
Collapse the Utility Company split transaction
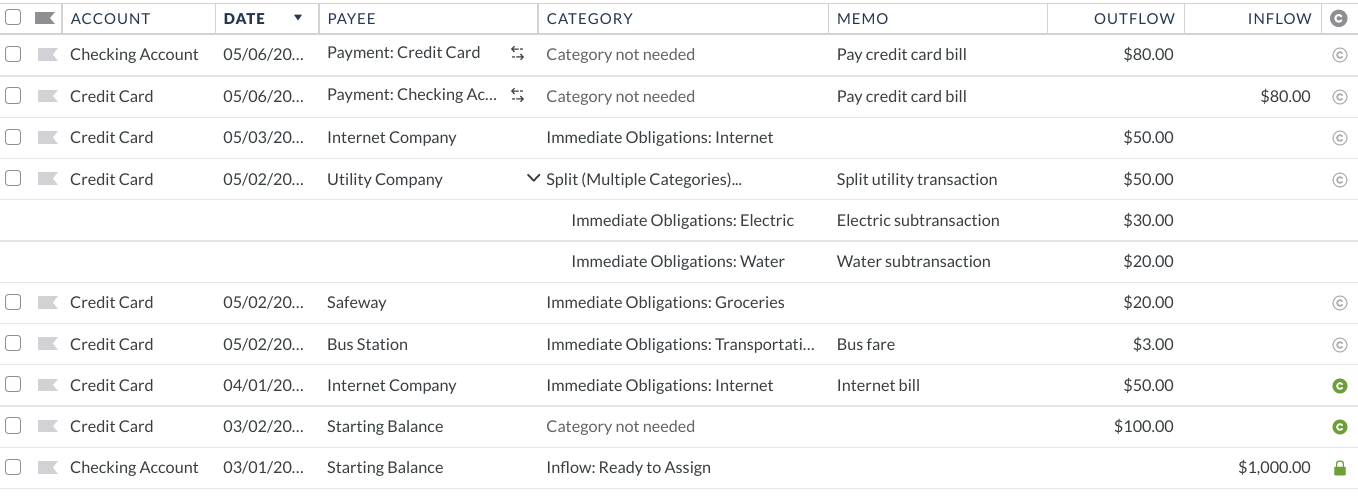point(534,179)
